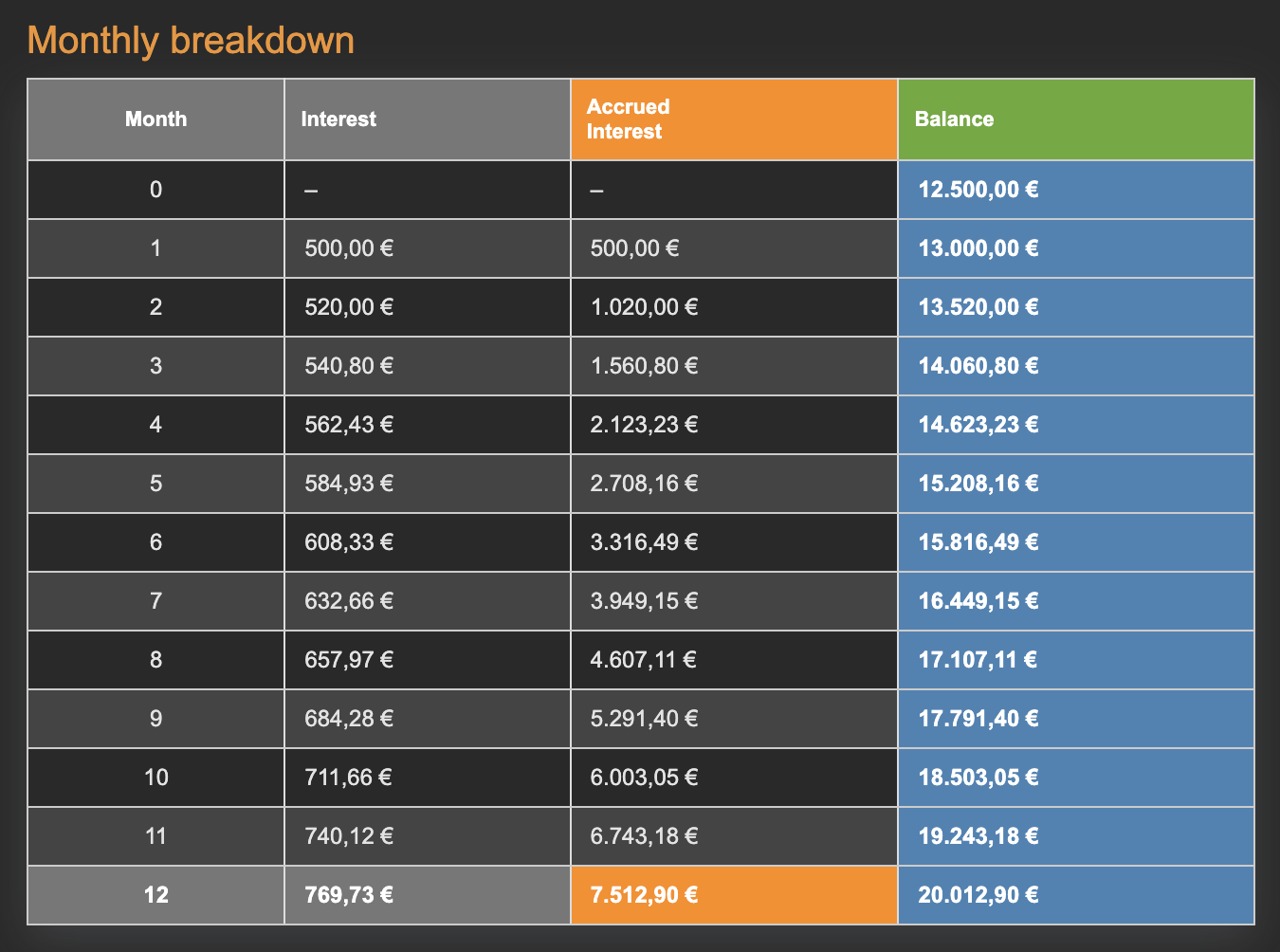
Task: Select month 11 row number
Action: 155,836
